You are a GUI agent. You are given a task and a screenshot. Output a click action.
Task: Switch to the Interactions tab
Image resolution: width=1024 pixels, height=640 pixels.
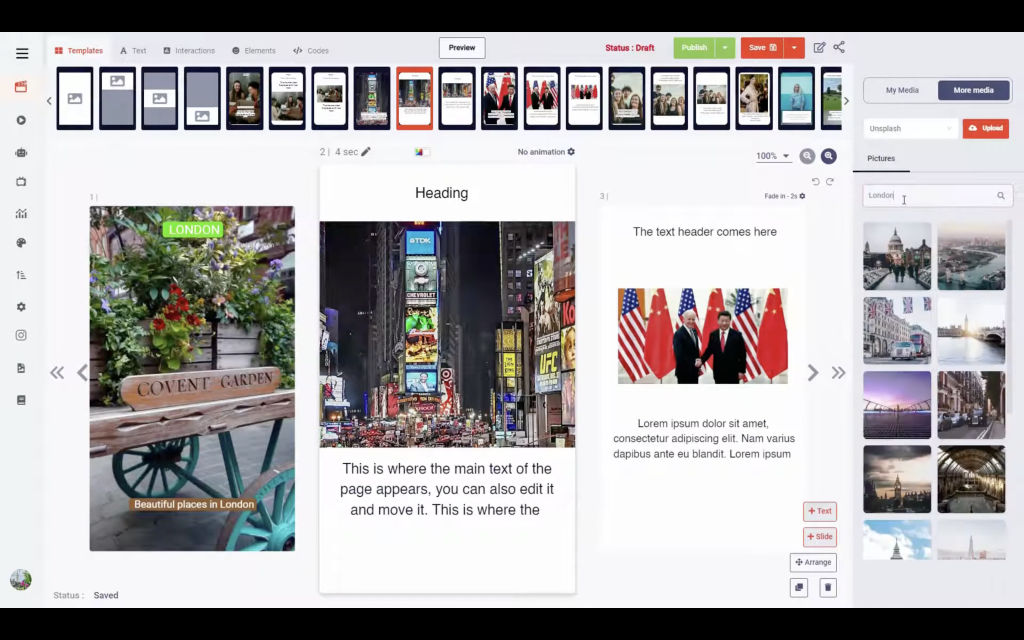[189, 50]
